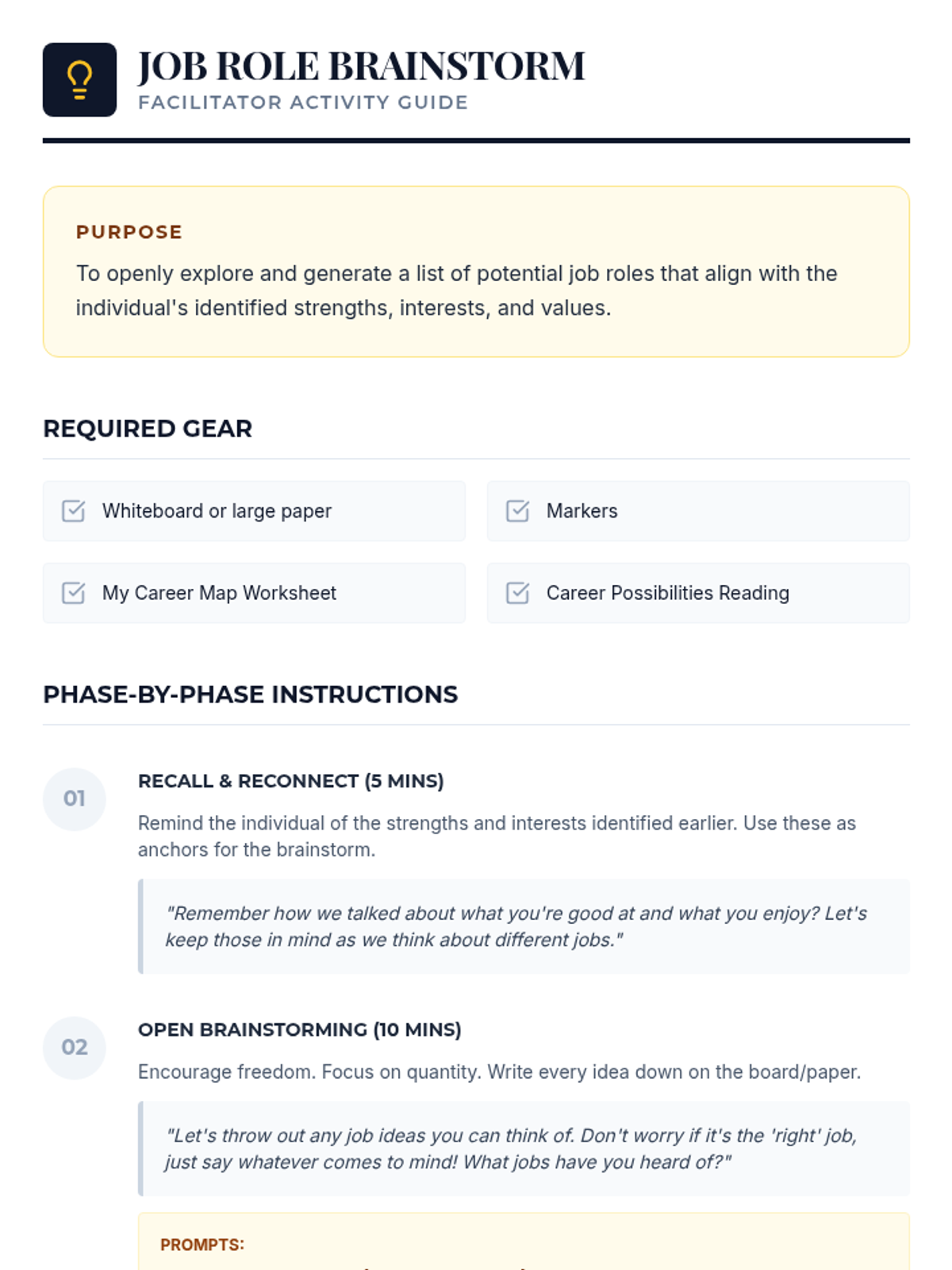
Task: Click the My Career Map Worksheet item
Action: coord(219,593)
